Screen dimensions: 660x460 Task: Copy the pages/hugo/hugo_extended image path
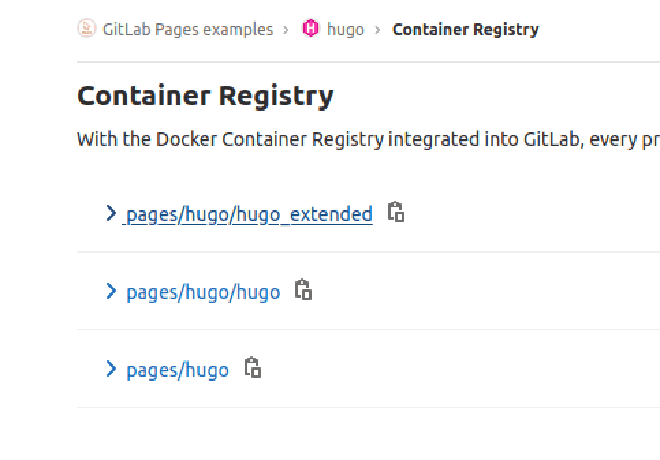coord(396,212)
